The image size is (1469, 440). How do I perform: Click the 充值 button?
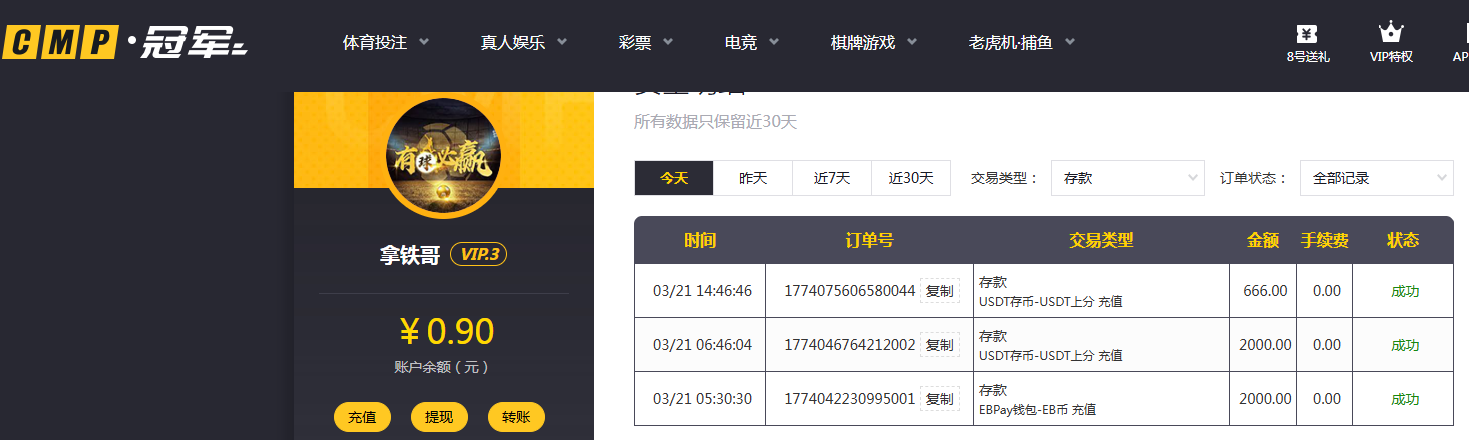(362, 417)
